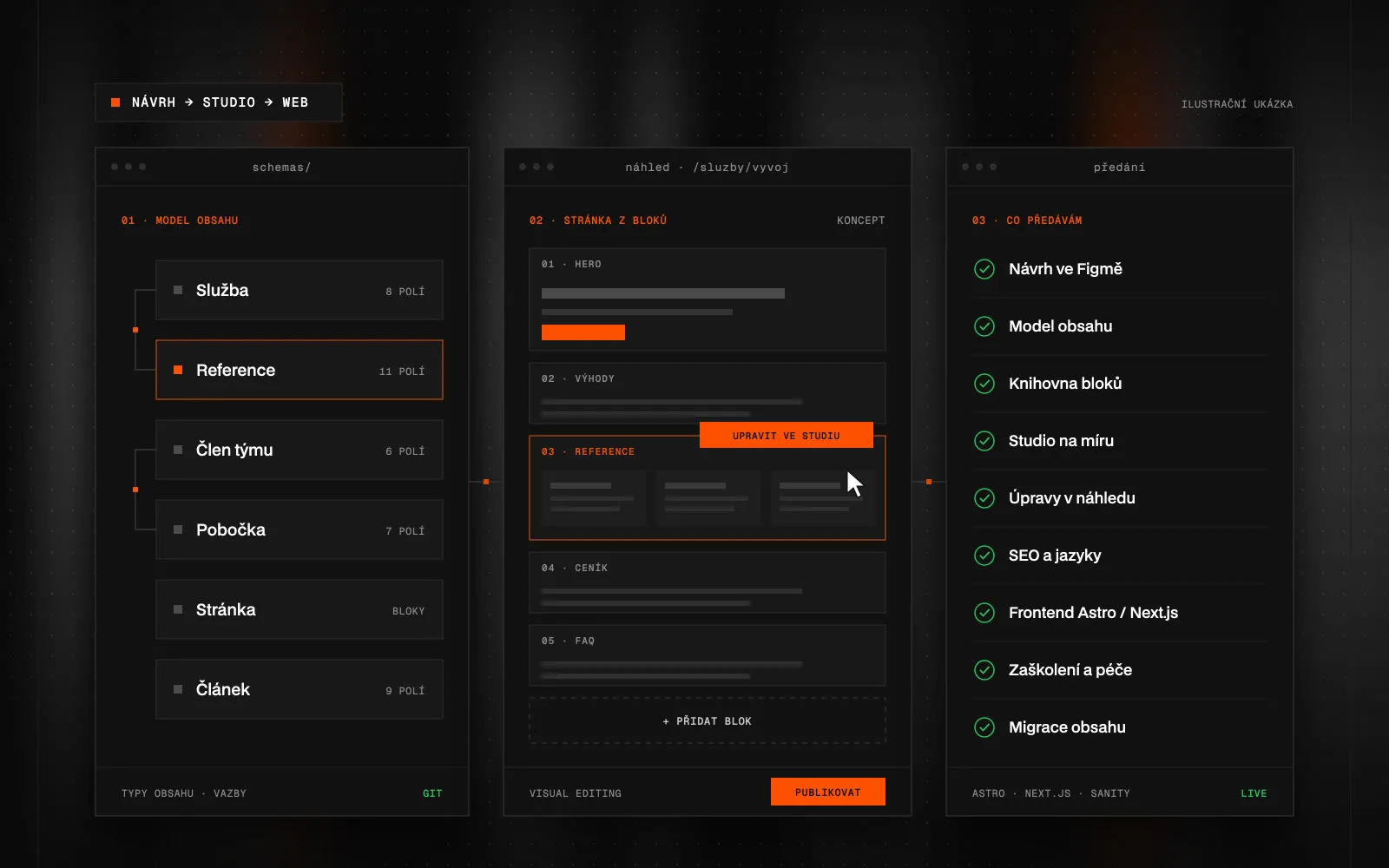Click the check icon beside Knihovna bloků
Viewport: 1389px width, 868px height.
(984, 384)
